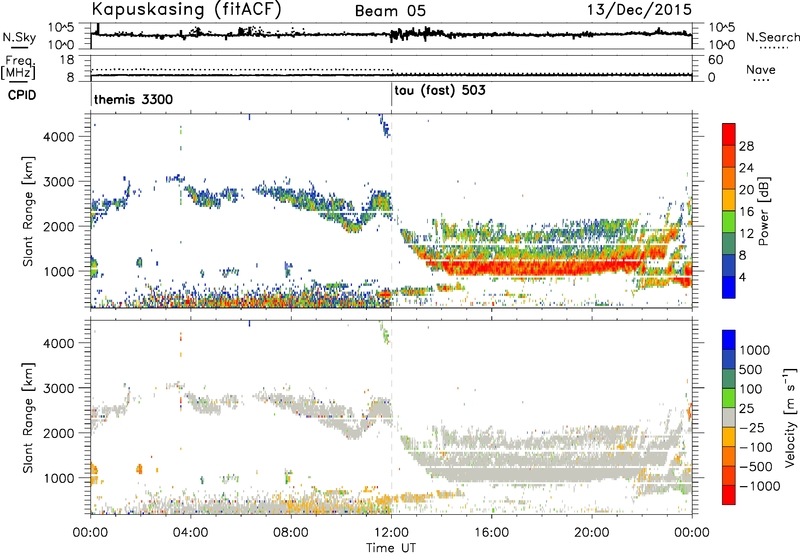Click the 'Beam 05' label
This screenshot has height=554, width=800.
point(390,11)
